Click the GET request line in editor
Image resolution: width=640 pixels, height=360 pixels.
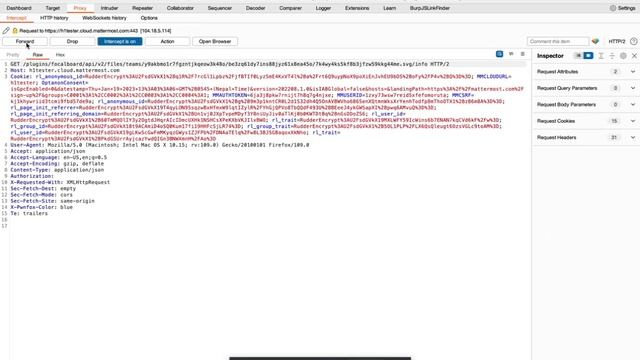tap(230, 64)
